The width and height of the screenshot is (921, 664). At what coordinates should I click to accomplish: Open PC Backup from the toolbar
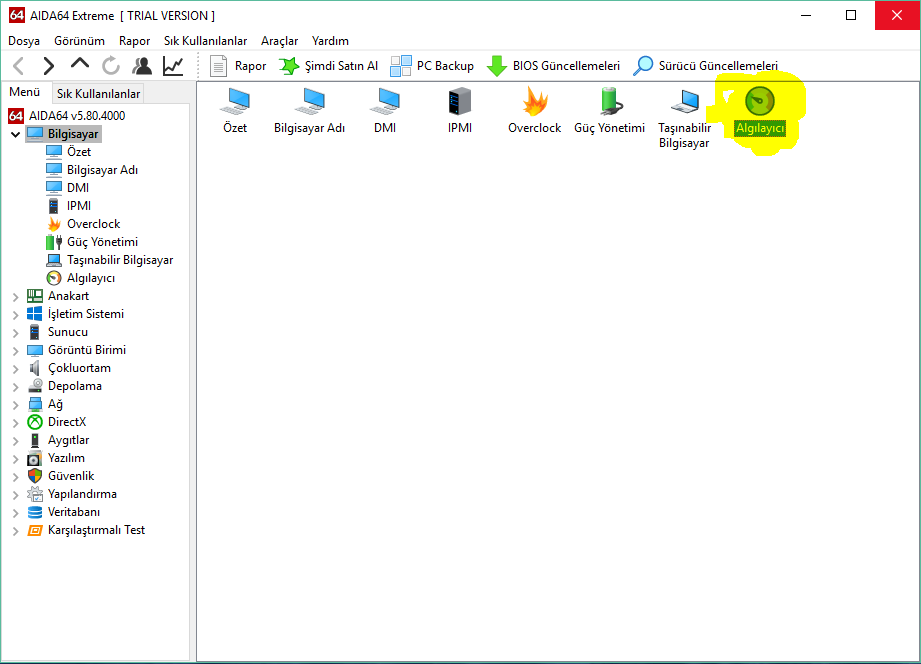pyautogui.click(x=432, y=66)
